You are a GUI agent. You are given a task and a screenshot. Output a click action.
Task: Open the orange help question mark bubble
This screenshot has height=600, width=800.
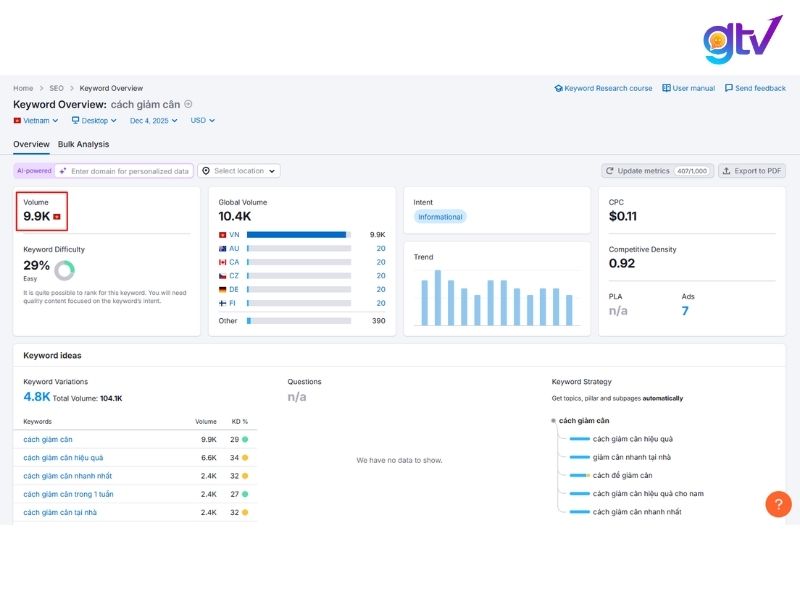click(778, 504)
